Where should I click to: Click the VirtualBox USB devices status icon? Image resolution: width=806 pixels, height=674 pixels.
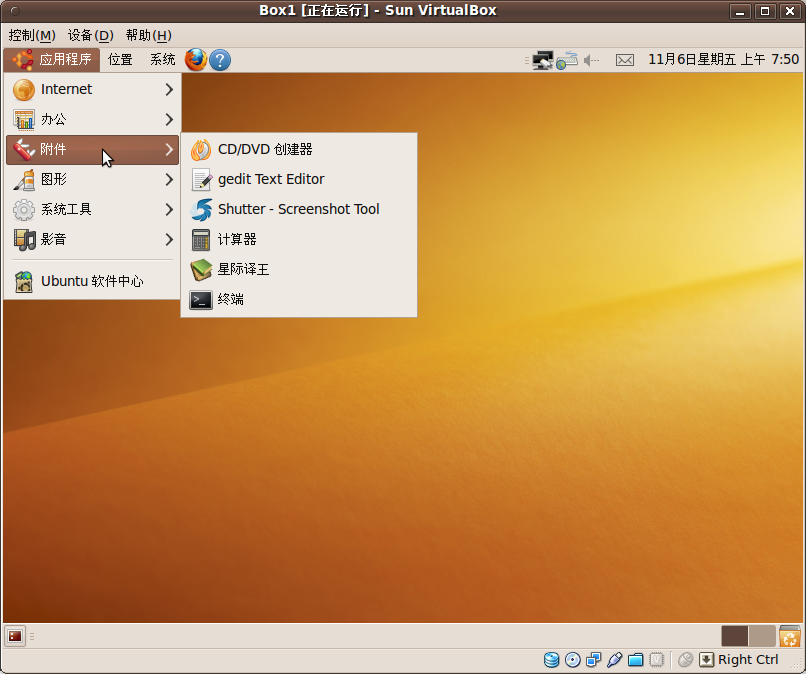tap(615, 660)
